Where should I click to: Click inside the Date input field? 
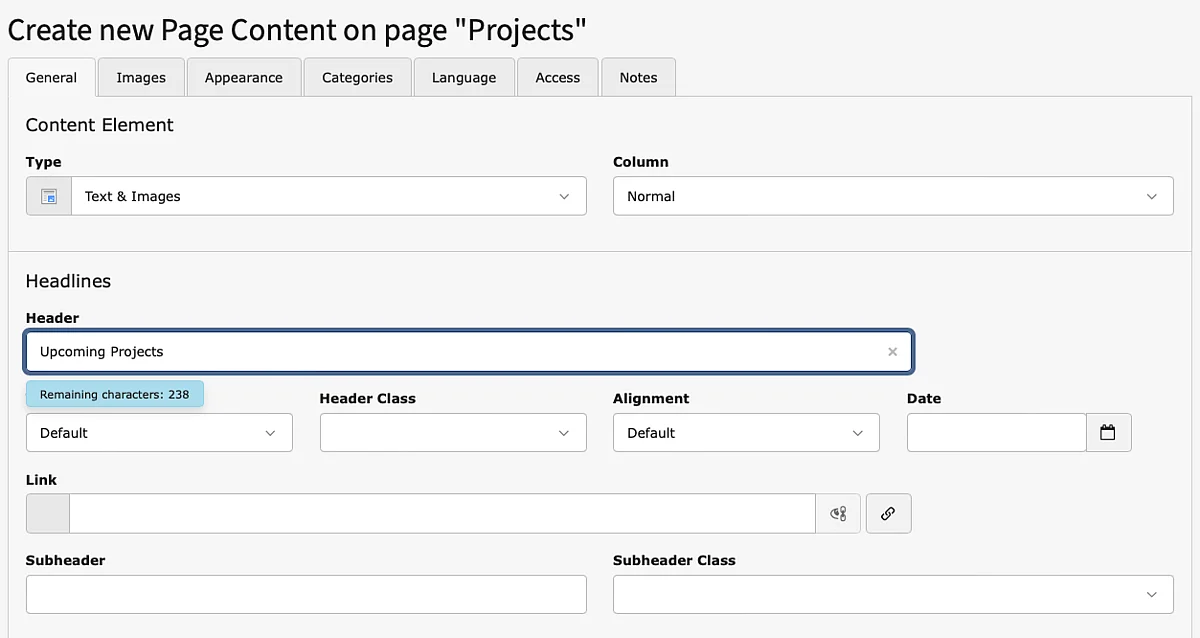pos(996,433)
